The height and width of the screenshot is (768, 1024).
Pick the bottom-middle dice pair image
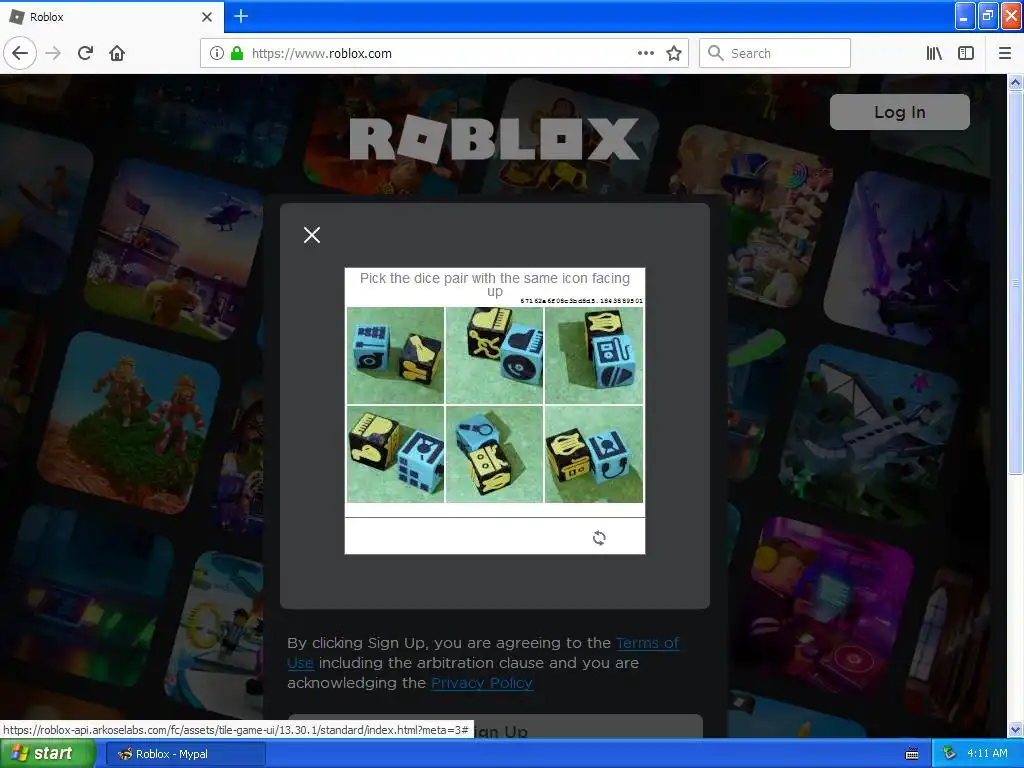[x=494, y=454]
